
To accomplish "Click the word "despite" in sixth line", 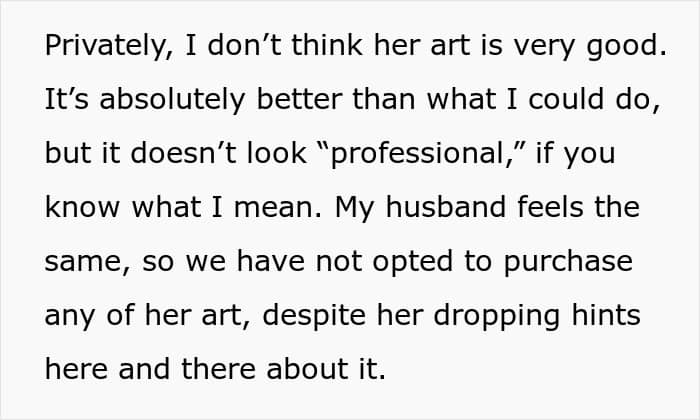I will (x=314, y=316).
